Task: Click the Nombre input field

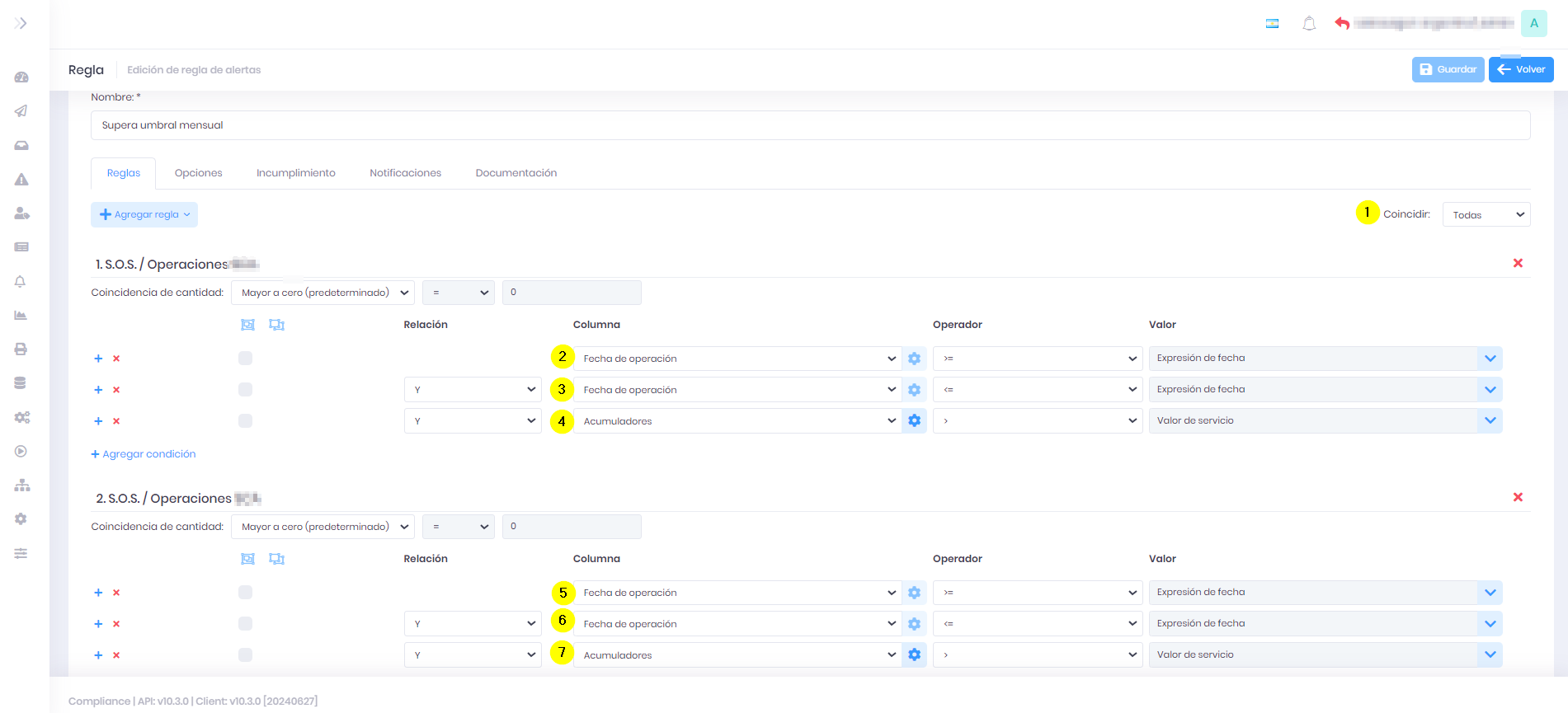Action: [x=810, y=125]
